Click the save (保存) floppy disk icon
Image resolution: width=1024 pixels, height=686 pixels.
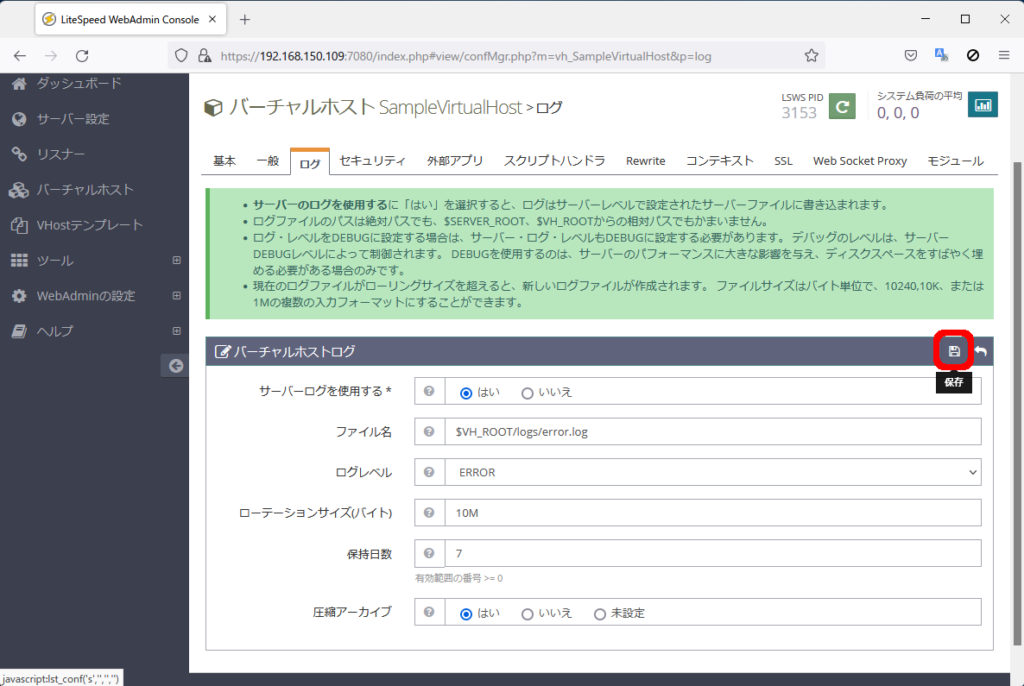[x=954, y=351]
